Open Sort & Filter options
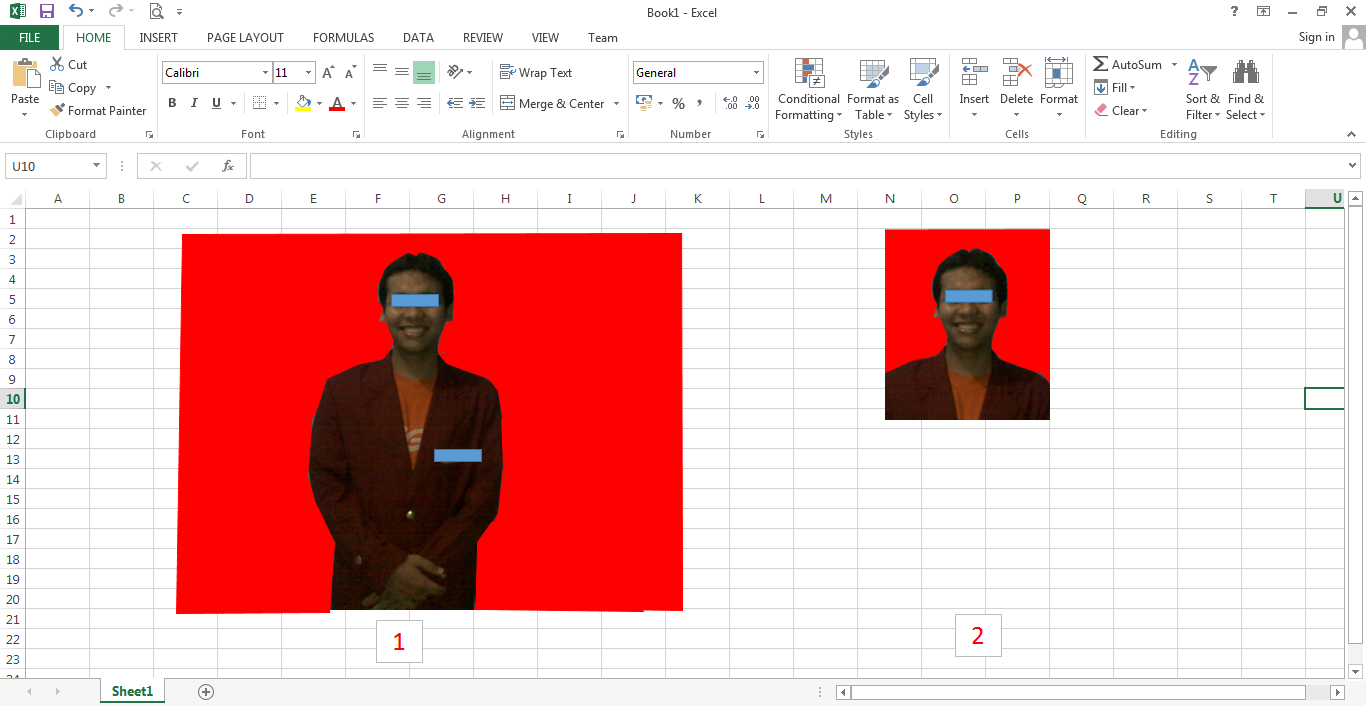1366x706 pixels. tap(1202, 90)
